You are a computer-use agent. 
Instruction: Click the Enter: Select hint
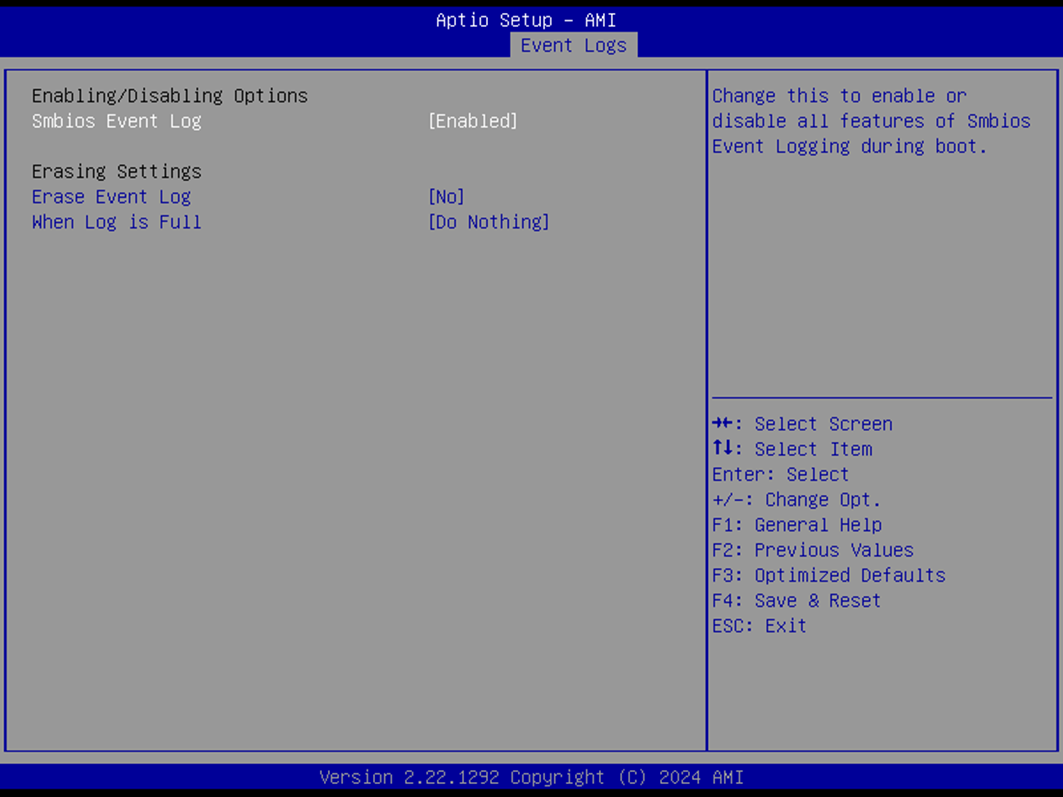point(780,474)
